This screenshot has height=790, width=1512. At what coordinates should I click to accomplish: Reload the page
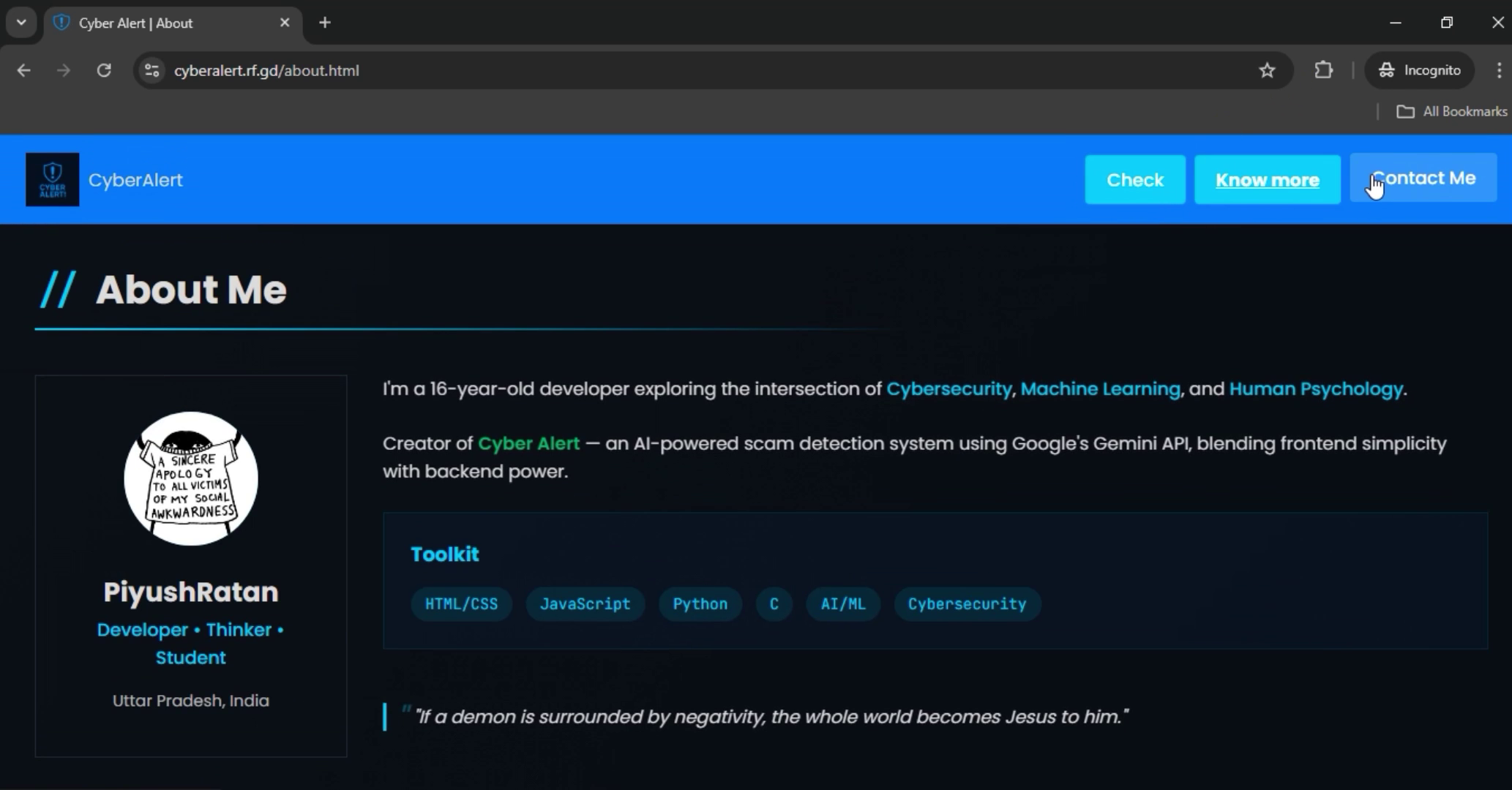[x=104, y=70]
